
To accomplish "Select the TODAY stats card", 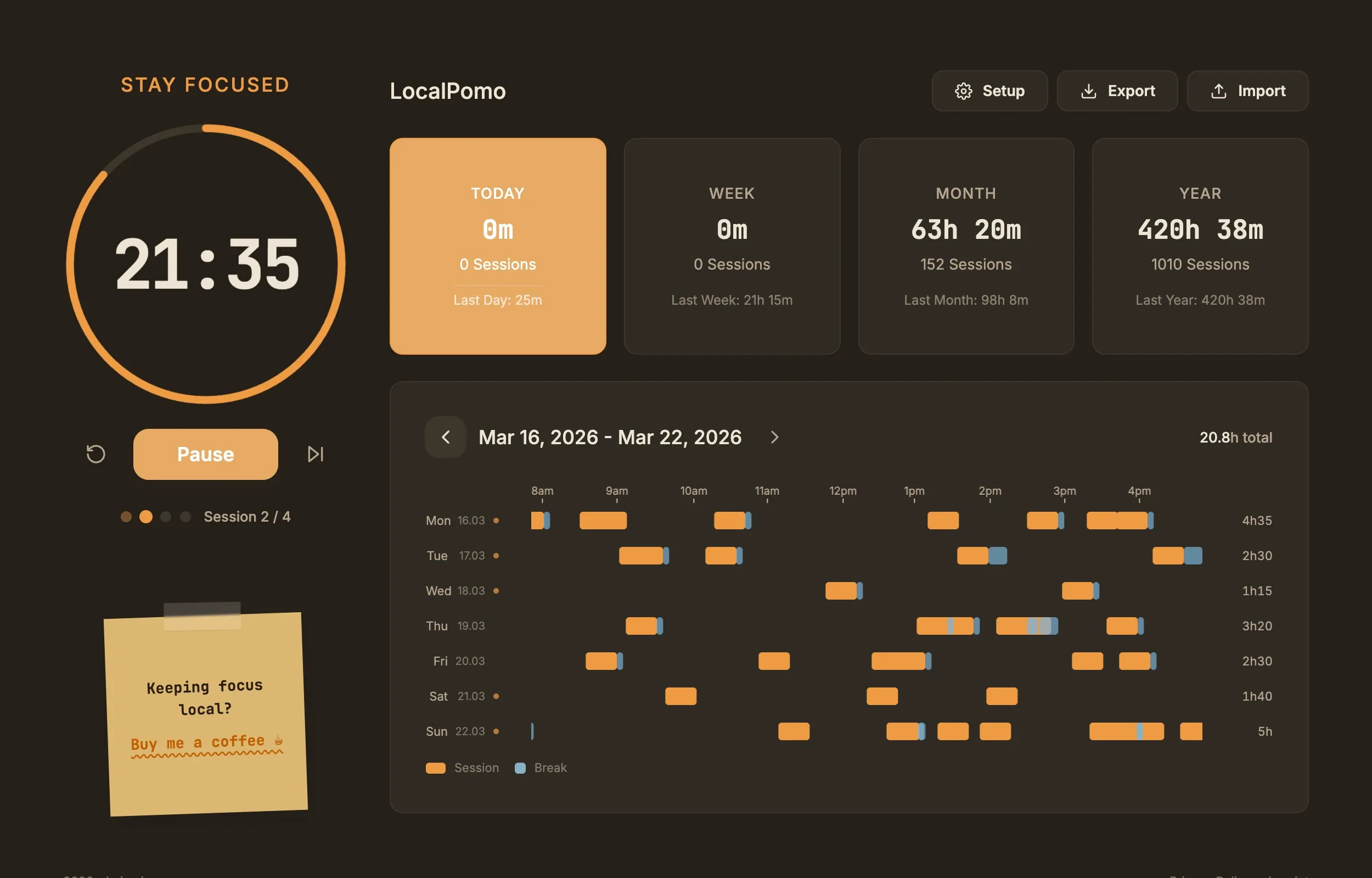I will click(x=497, y=246).
